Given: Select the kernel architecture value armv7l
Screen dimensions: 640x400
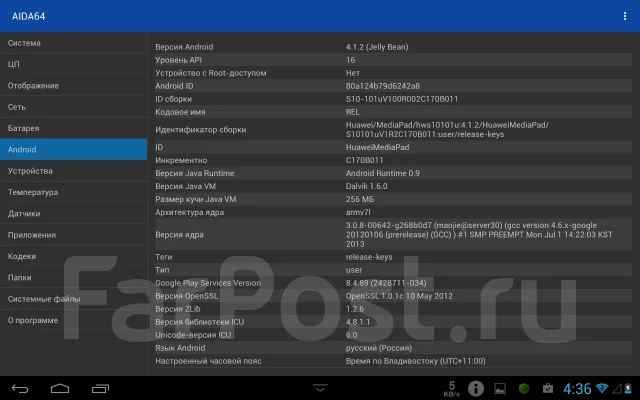Looking at the screenshot, I should pyautogui.click(x=358, y=213).
